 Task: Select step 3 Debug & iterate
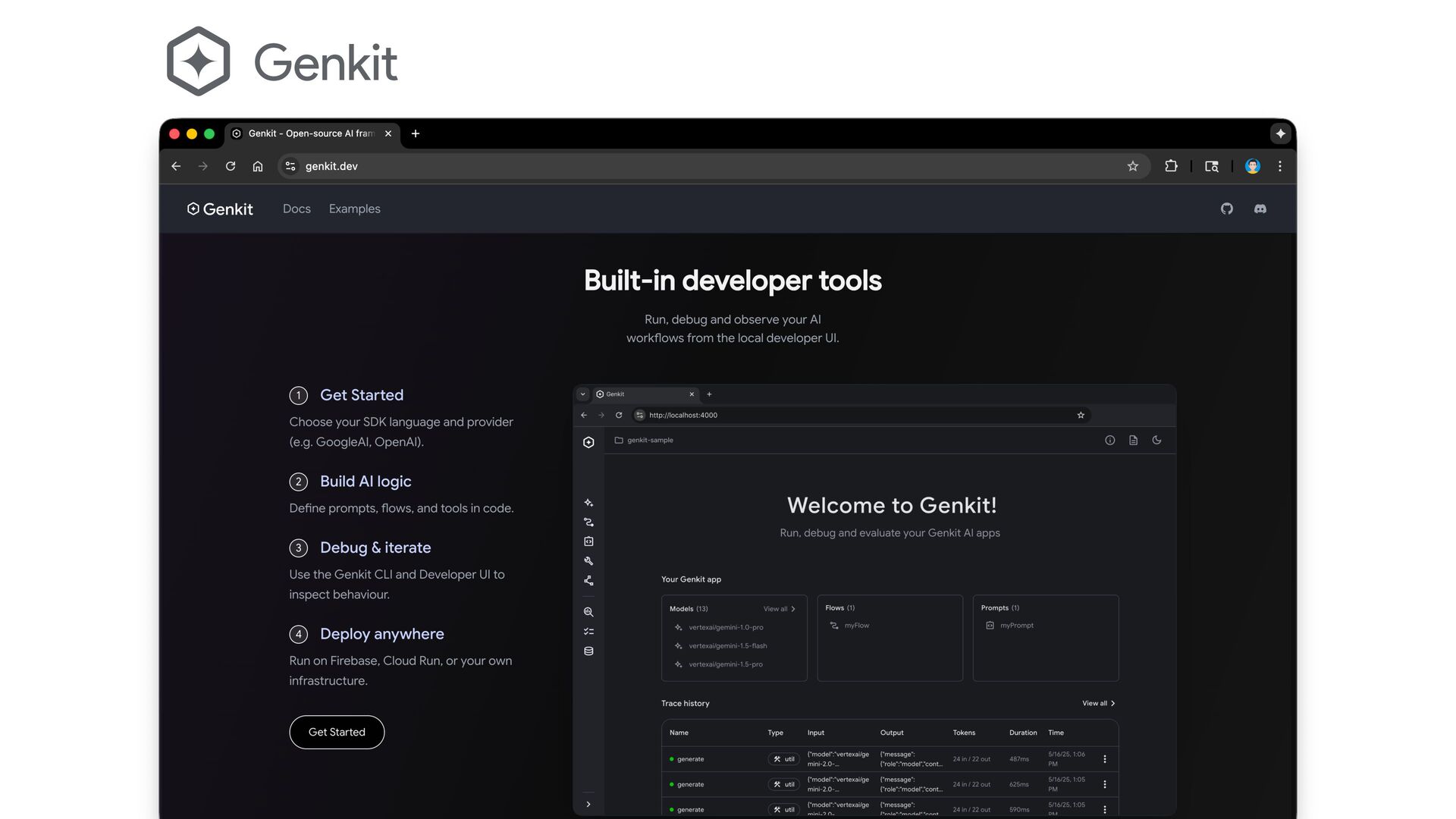(375, 548)
